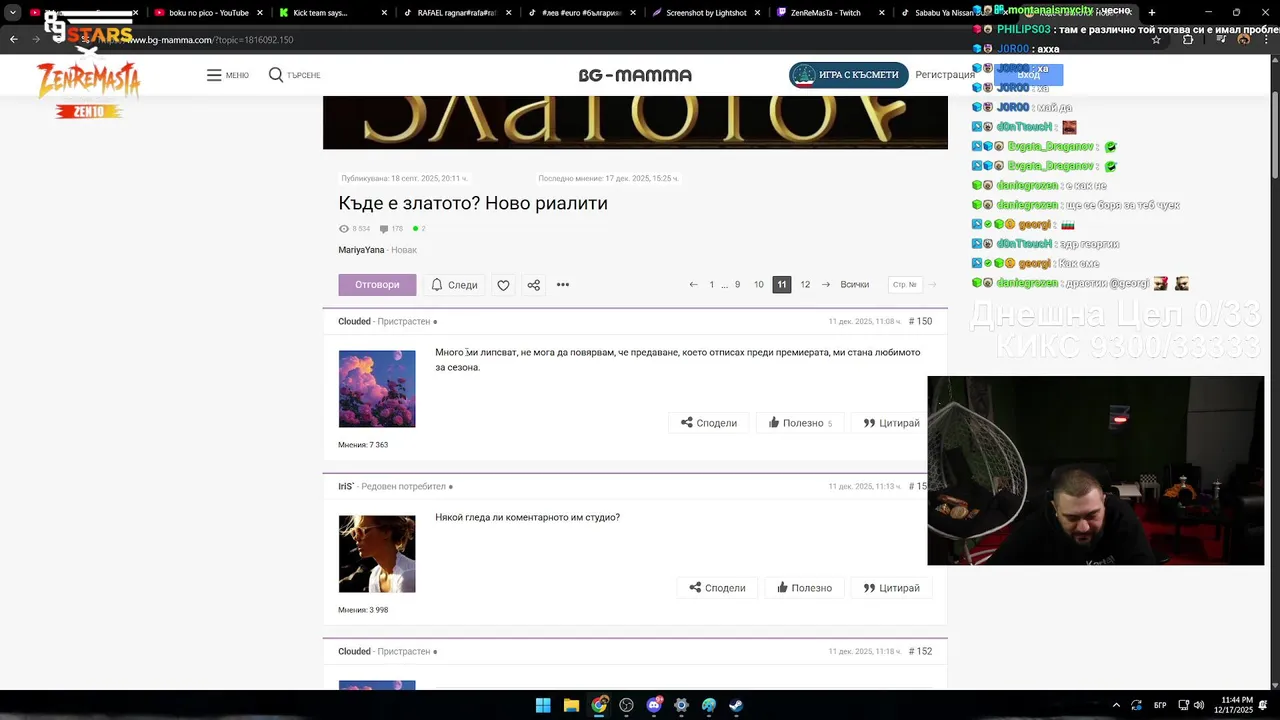The height and width of the screenshot is (720, 1280).
Task: Open Chrome from taskbar
Action: point(599,705)
